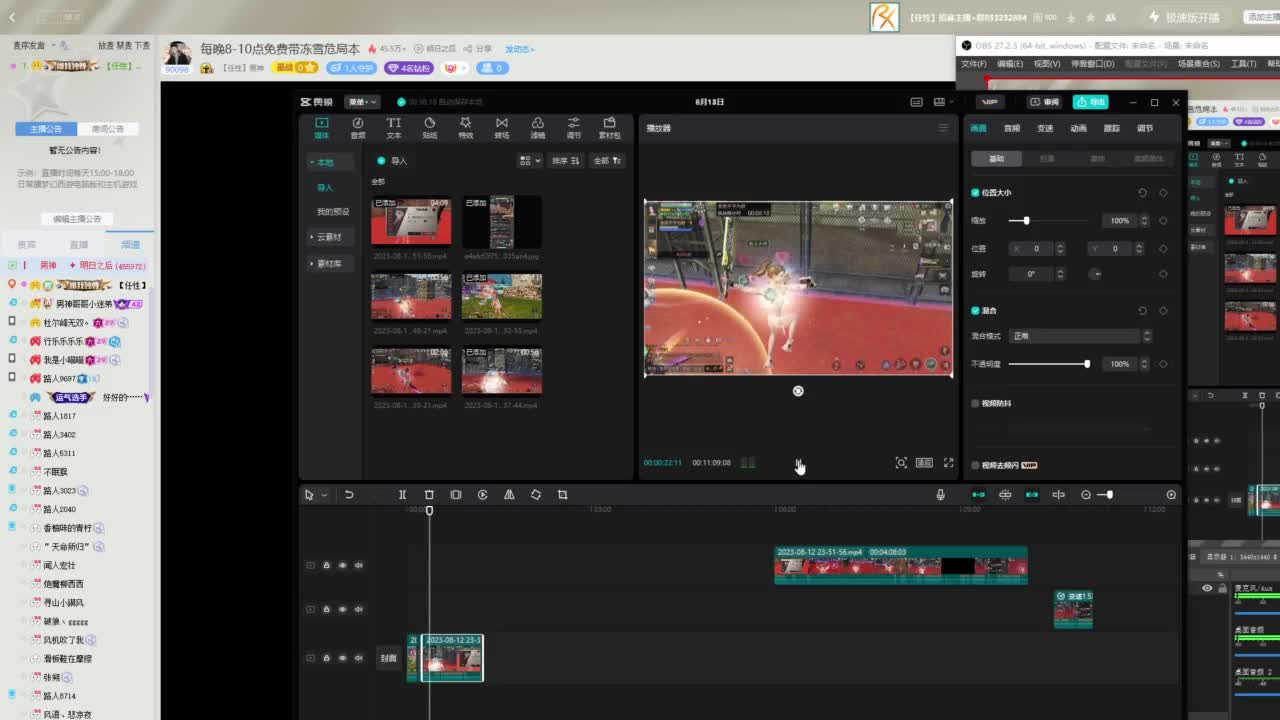Expand the 素材库 sidebar section
This screenshot has height=720, width=1280.
pyautogui.click(x=329, y=264)
